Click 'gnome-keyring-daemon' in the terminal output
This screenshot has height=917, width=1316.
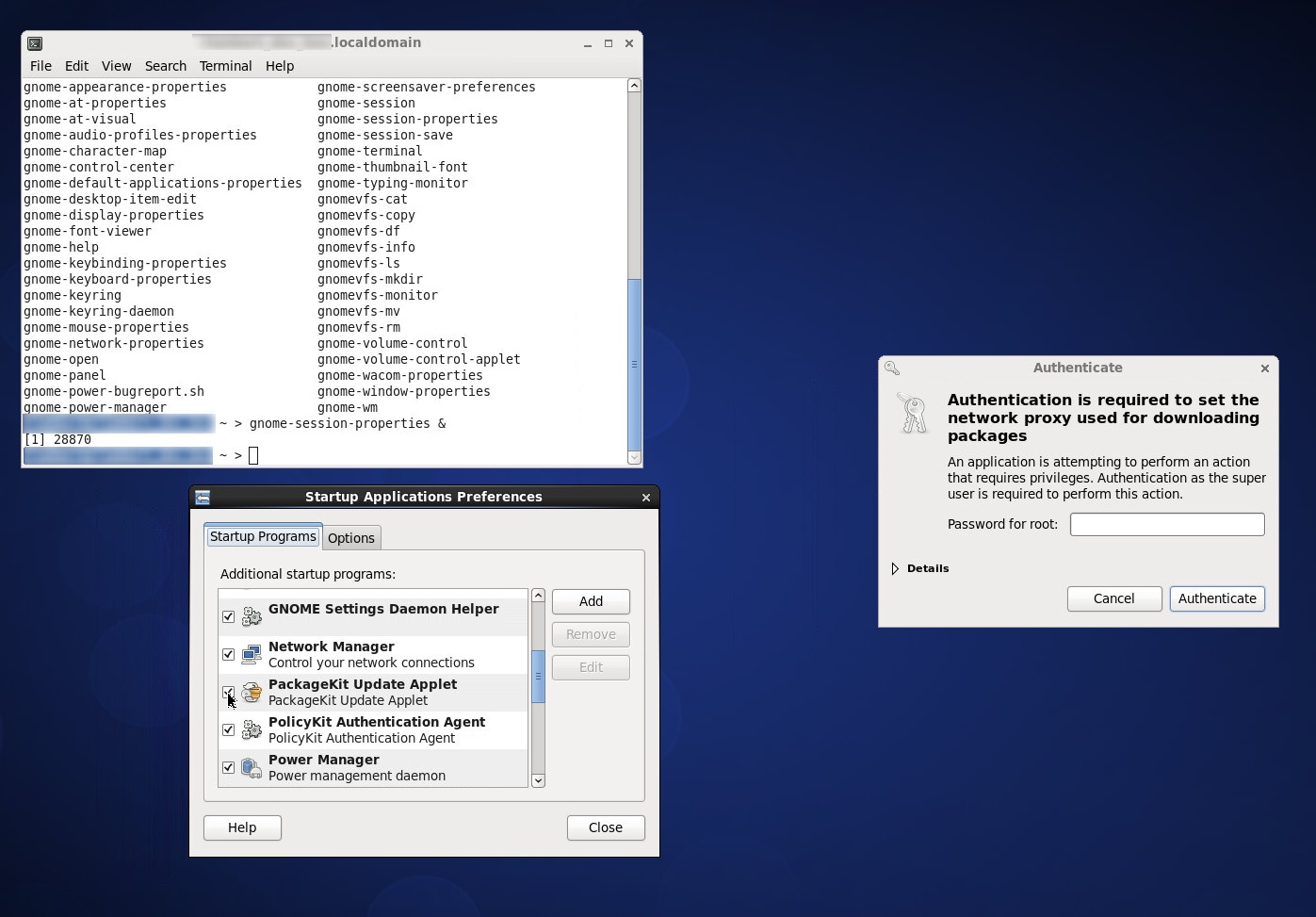coord(99,311)
